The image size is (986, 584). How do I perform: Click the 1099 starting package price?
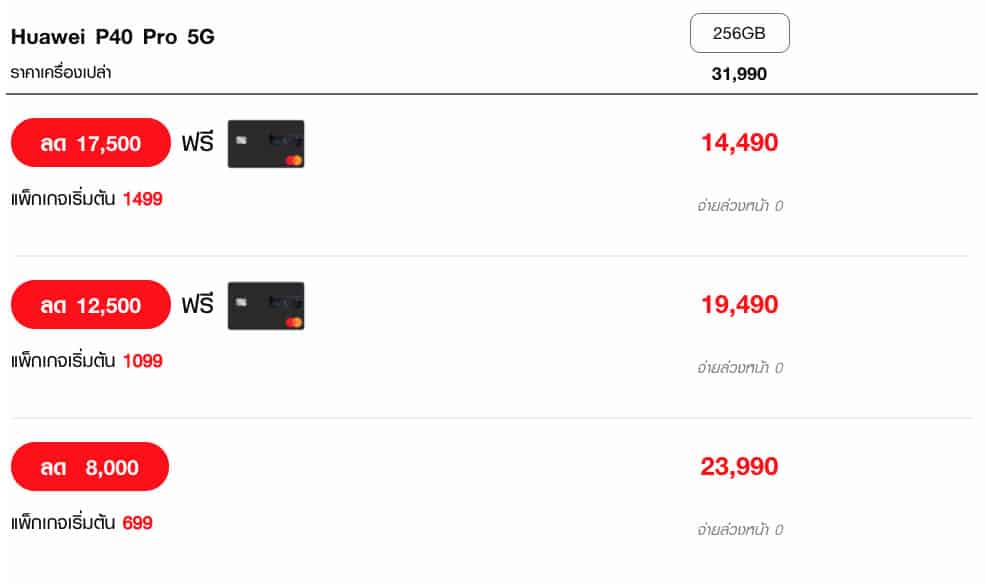point(142,361)
